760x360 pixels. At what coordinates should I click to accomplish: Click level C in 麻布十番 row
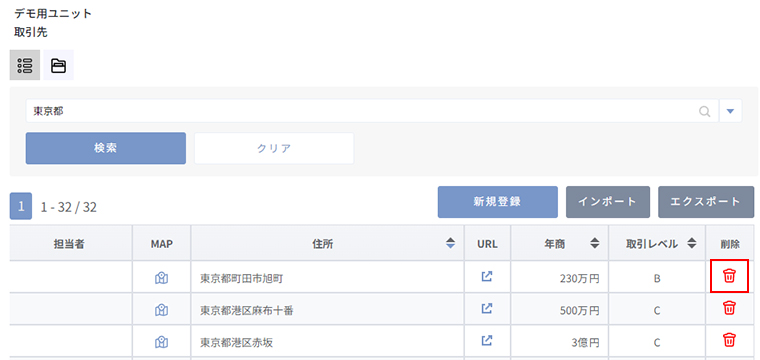[657, 311]
